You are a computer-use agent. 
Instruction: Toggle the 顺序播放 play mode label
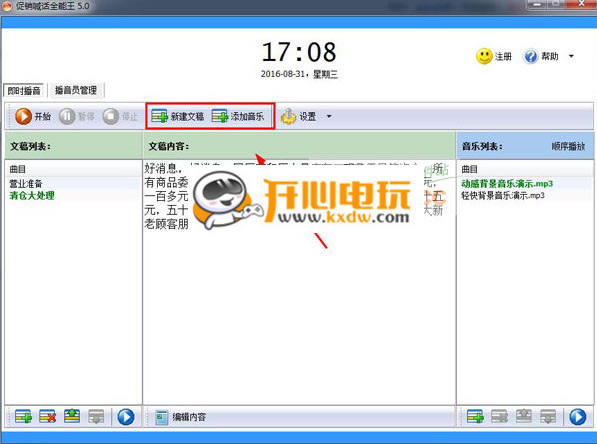pyautogui.click(x=568, y=146)
